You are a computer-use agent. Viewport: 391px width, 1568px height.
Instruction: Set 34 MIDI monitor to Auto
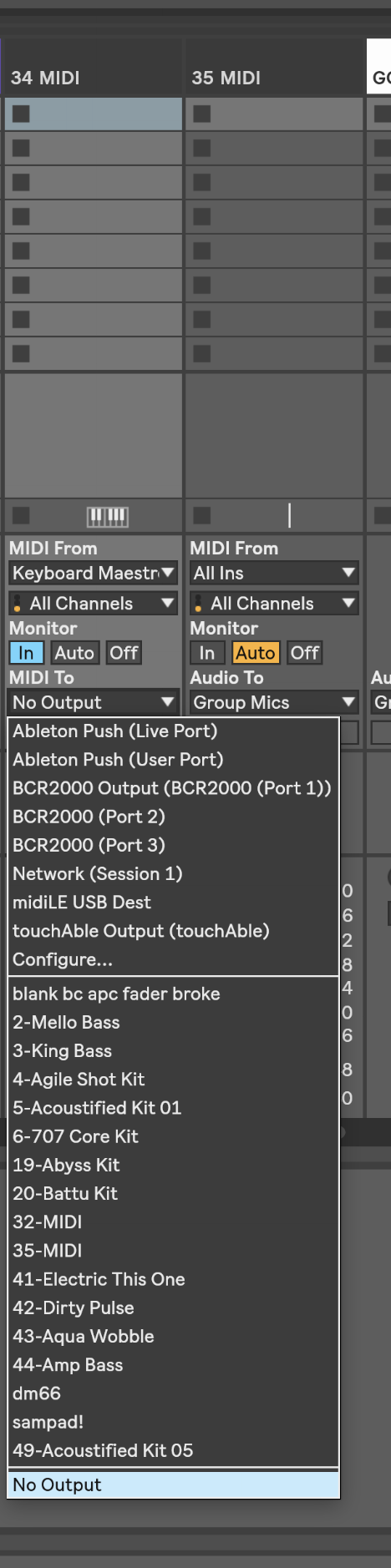coord(74,653)
